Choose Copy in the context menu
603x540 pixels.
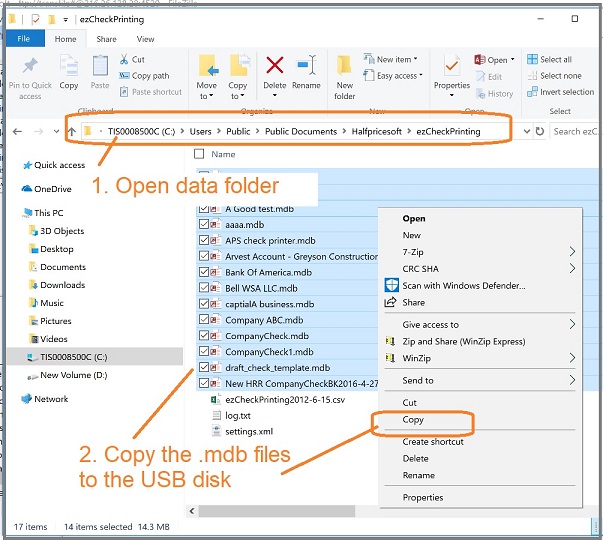coord(413,420)
